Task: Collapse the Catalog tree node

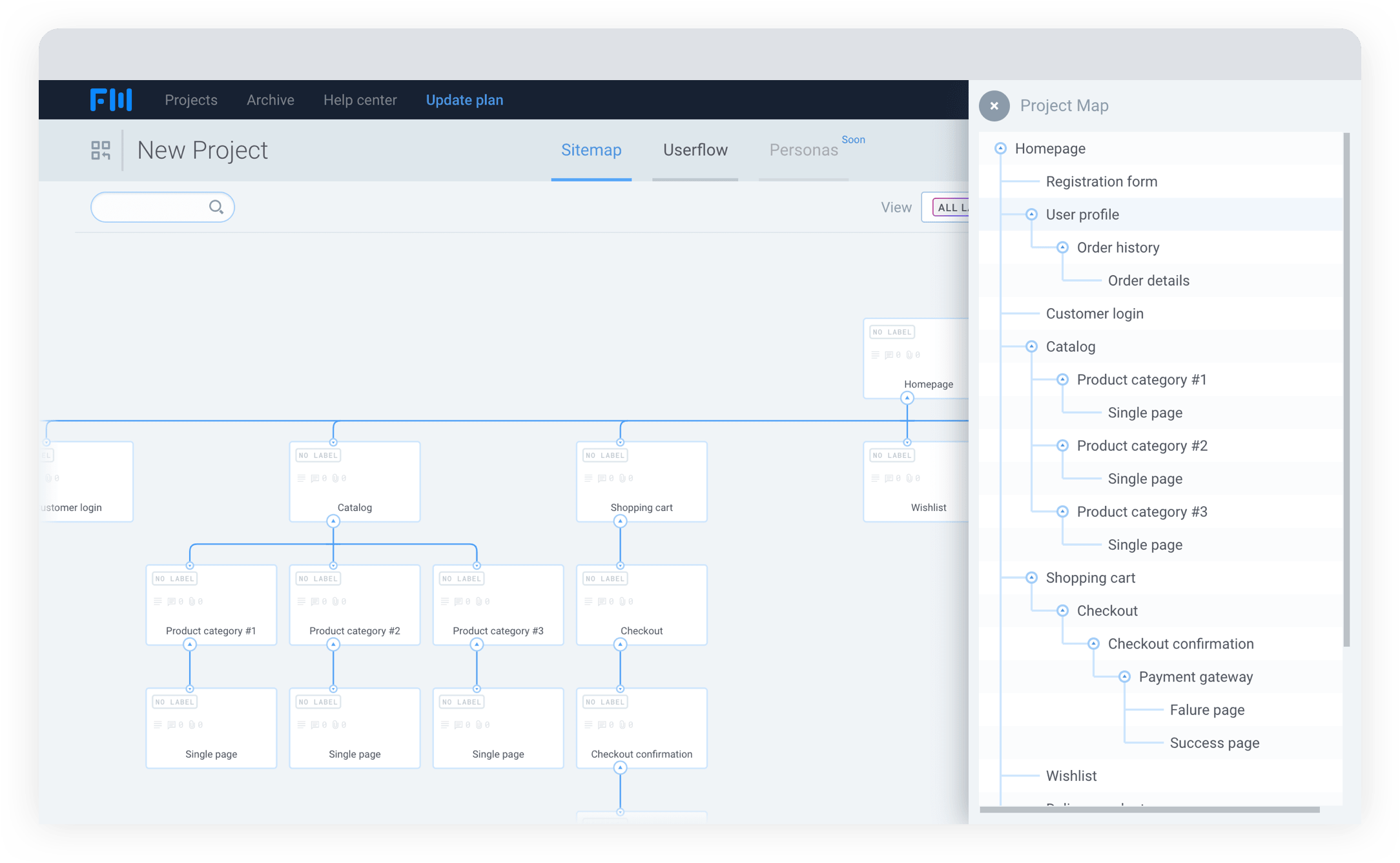Action: tap(1031, 347)
